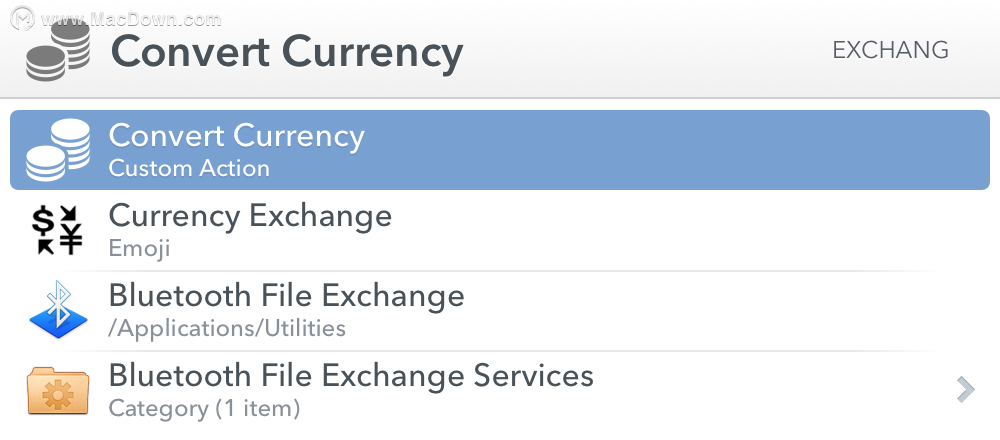Click the Custom Action subtitle text
This screenshot has height=440, width=1000.
[189, 168]
